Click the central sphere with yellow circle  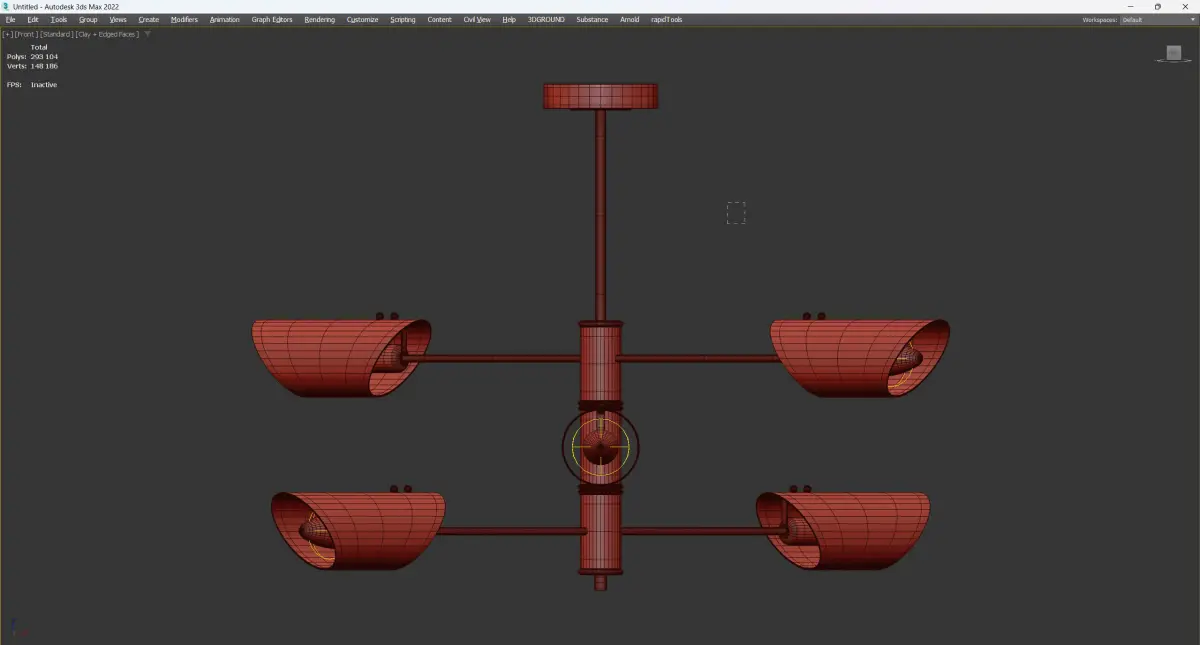(600, 447)
